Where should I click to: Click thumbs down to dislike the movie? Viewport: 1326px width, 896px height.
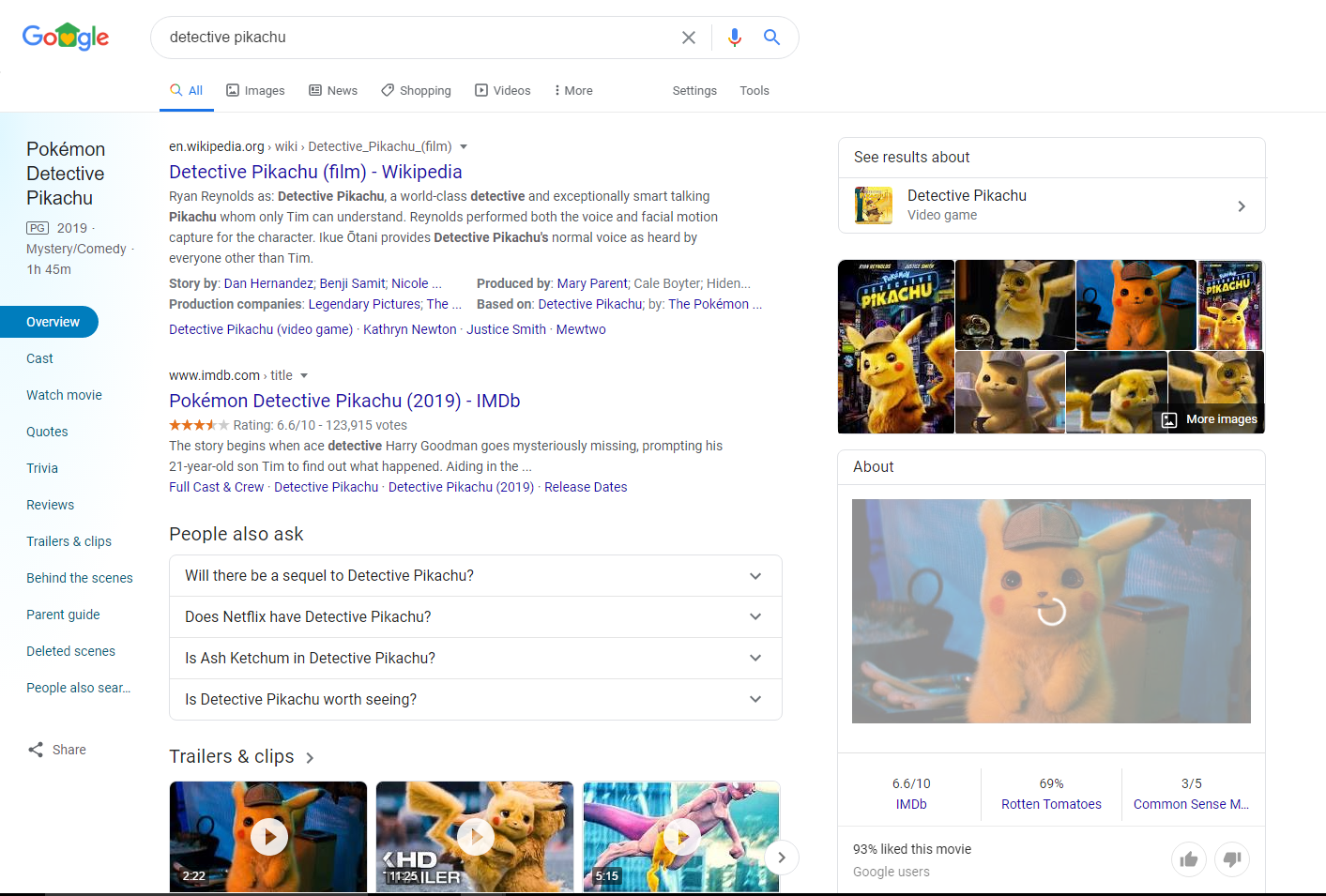1232,859
